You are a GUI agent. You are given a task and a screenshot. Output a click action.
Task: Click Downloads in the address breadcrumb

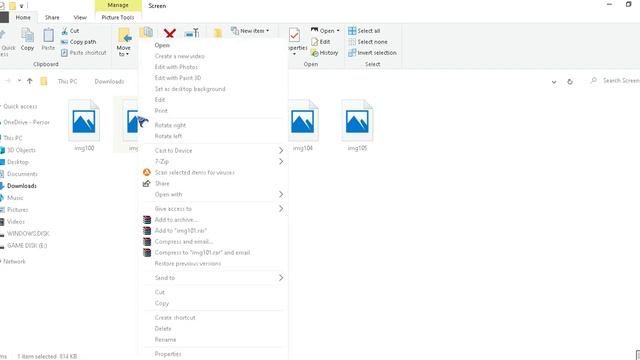(x=109, y=82)
